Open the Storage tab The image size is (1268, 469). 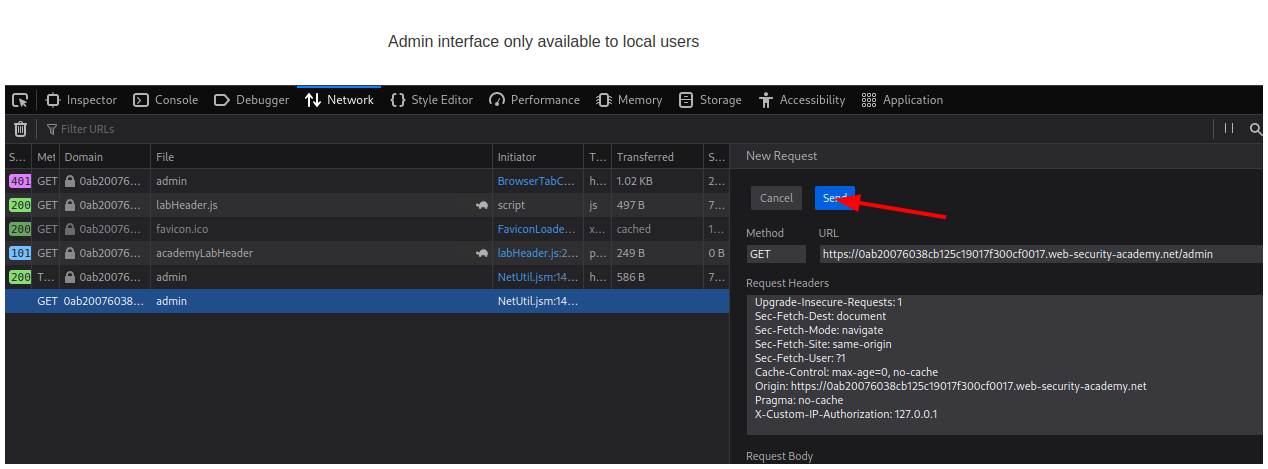click(710, 100)
